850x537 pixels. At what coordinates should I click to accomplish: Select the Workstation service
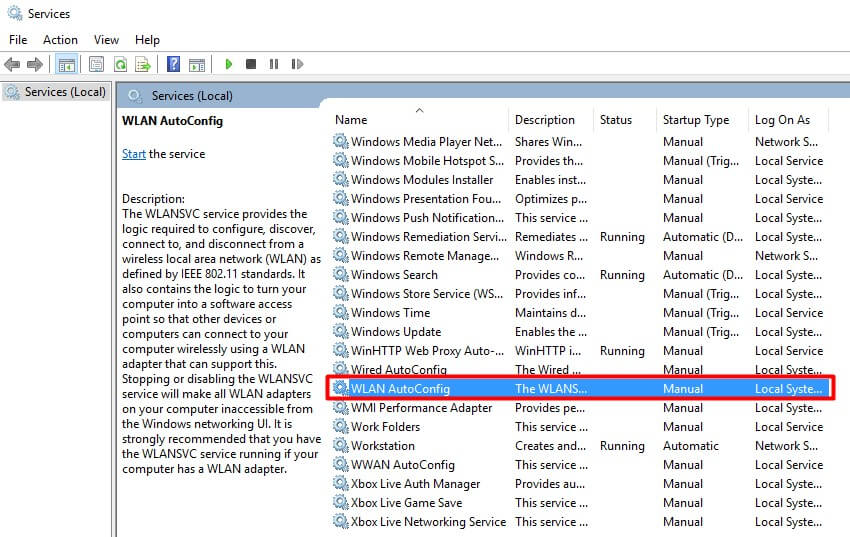click(x=579, y=445)
